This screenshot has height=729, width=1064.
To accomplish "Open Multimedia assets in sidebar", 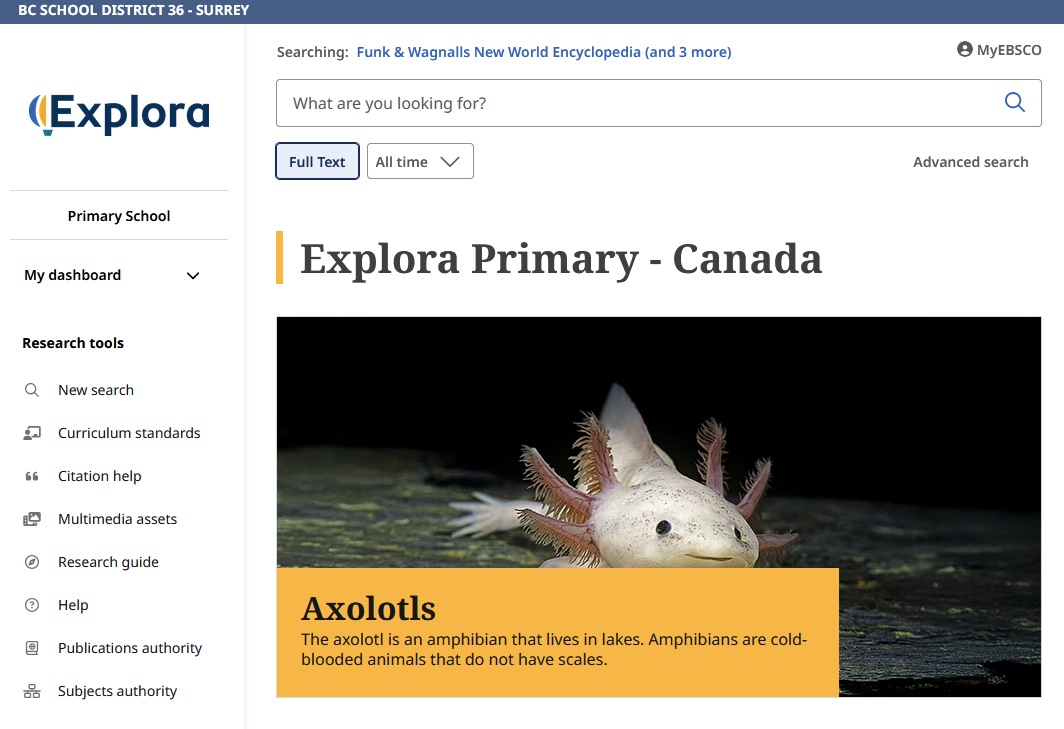I will 117,519.
